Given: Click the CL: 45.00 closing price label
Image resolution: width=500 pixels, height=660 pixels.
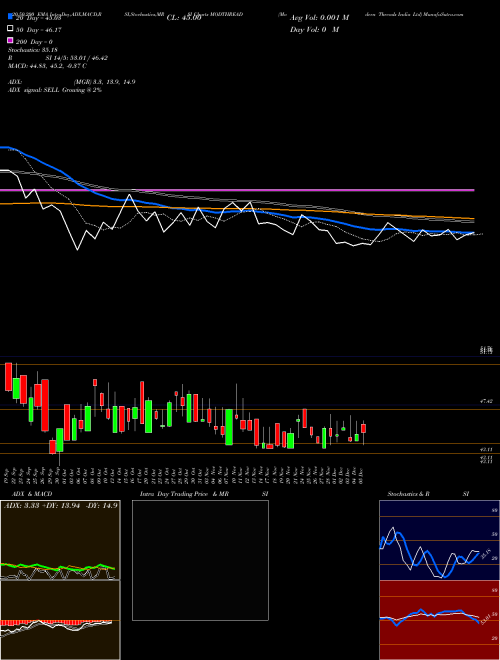Looking at the screenshot, I should [184, 18].
